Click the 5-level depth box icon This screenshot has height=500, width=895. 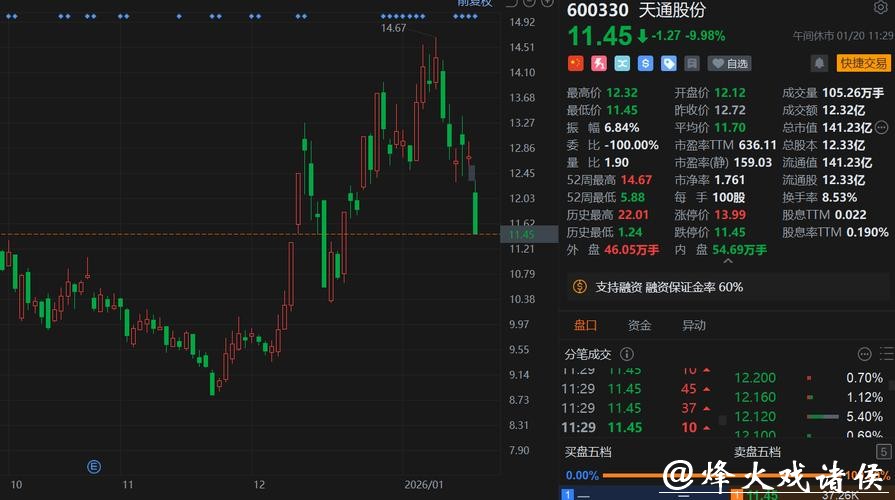pyautogui.click(x=883, y=451)
